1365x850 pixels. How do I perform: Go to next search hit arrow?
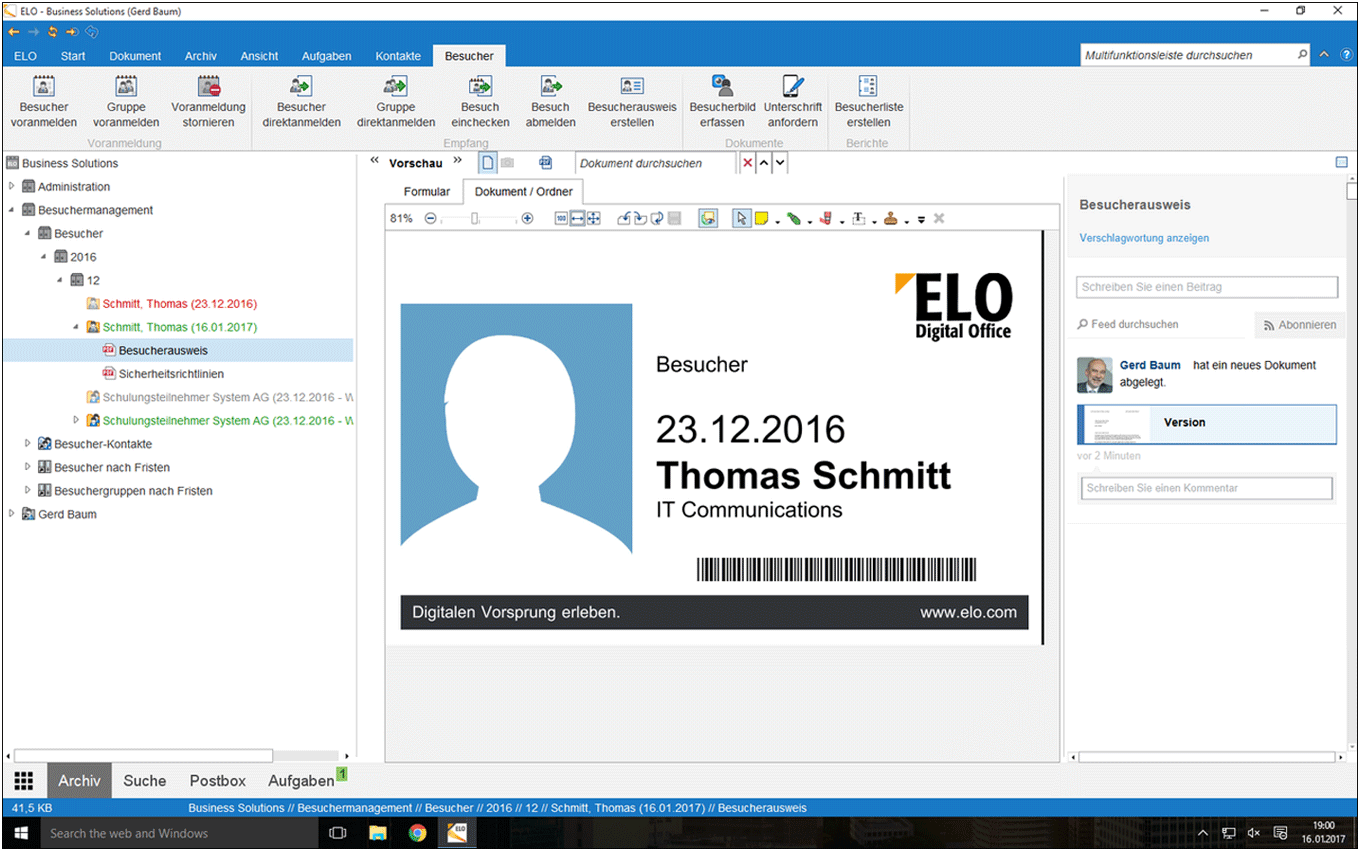coord(780,163)
